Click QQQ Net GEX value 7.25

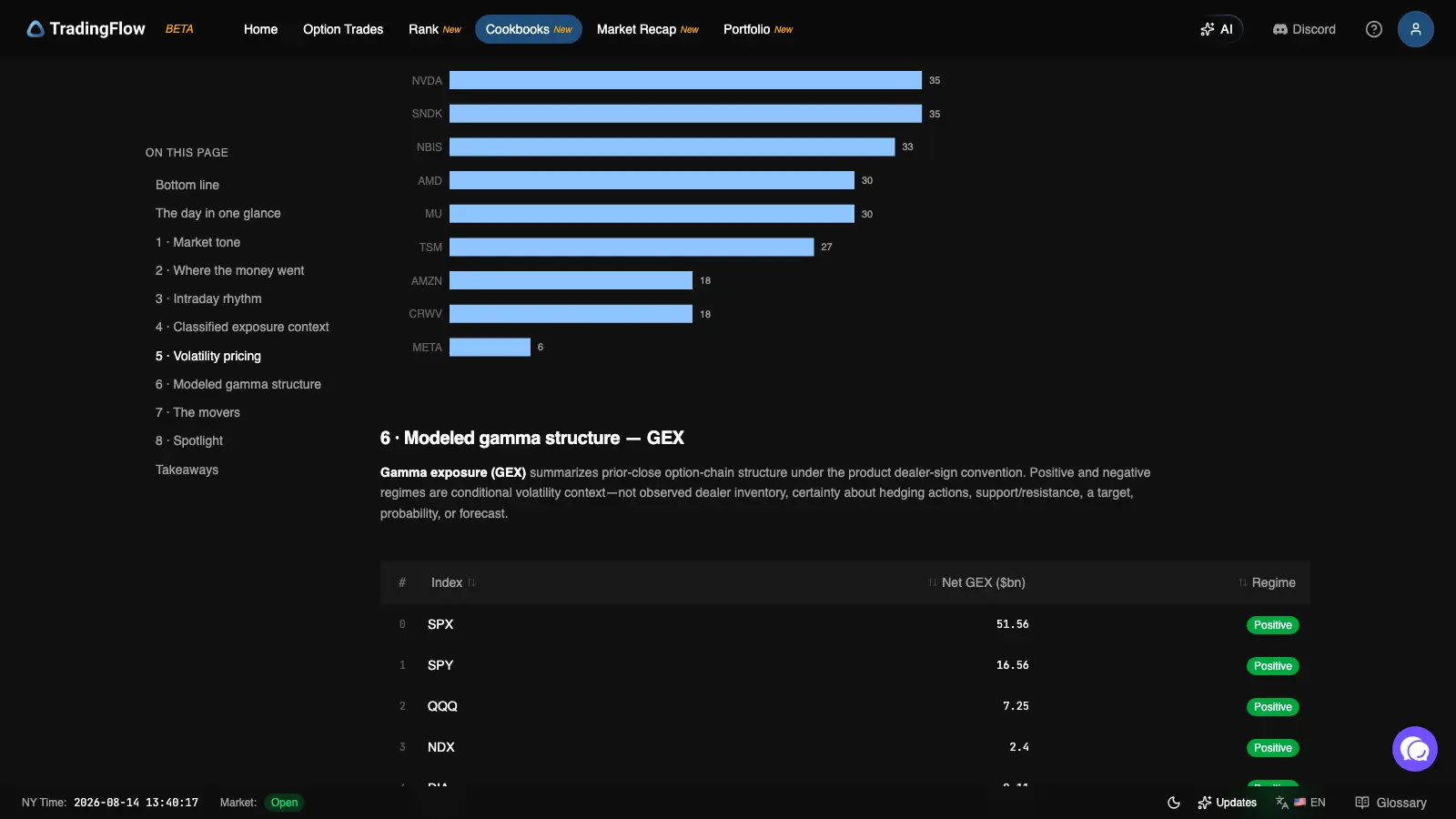pyautogui.click(x=1016, y=706)
